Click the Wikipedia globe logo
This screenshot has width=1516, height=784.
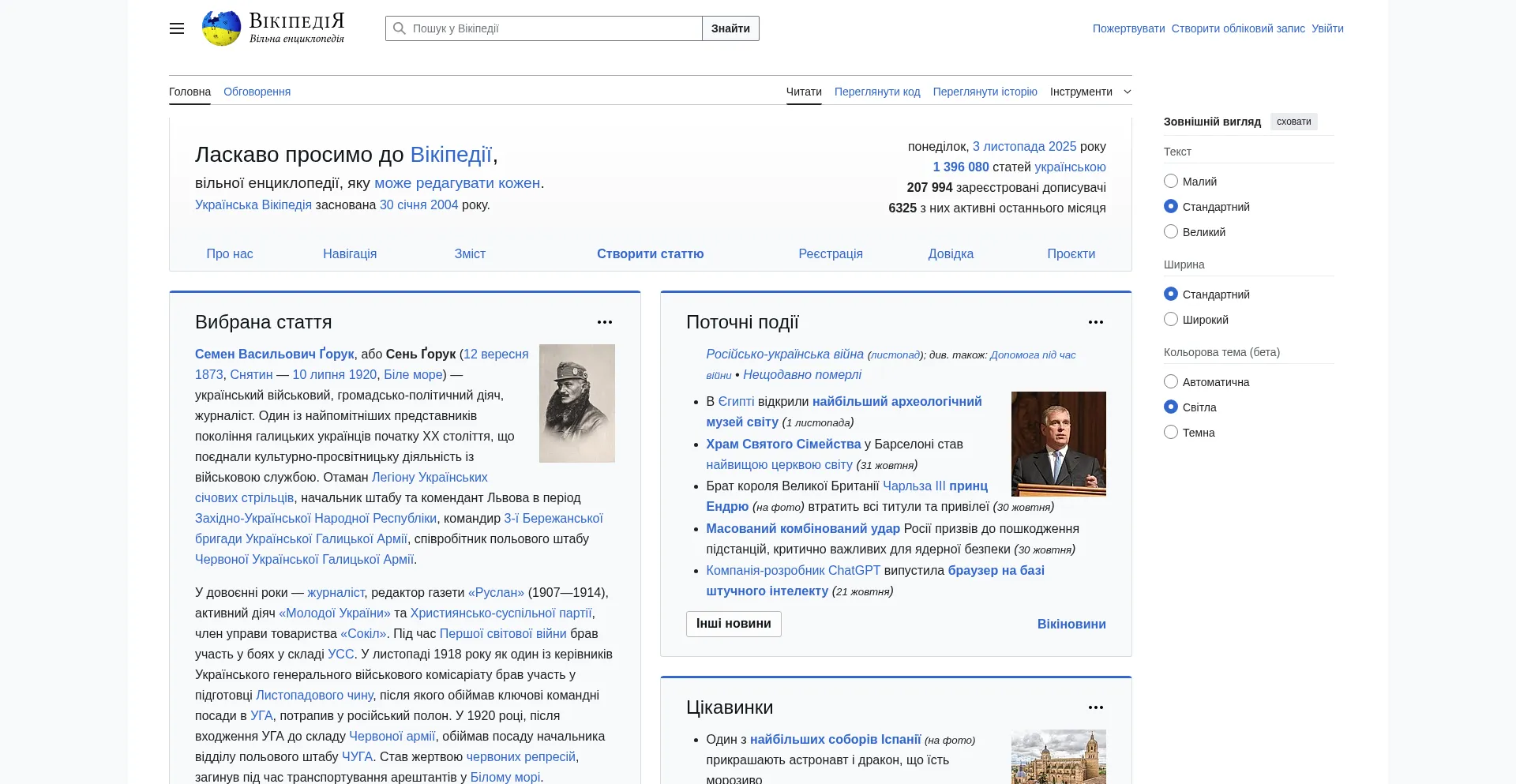point(221,28)
